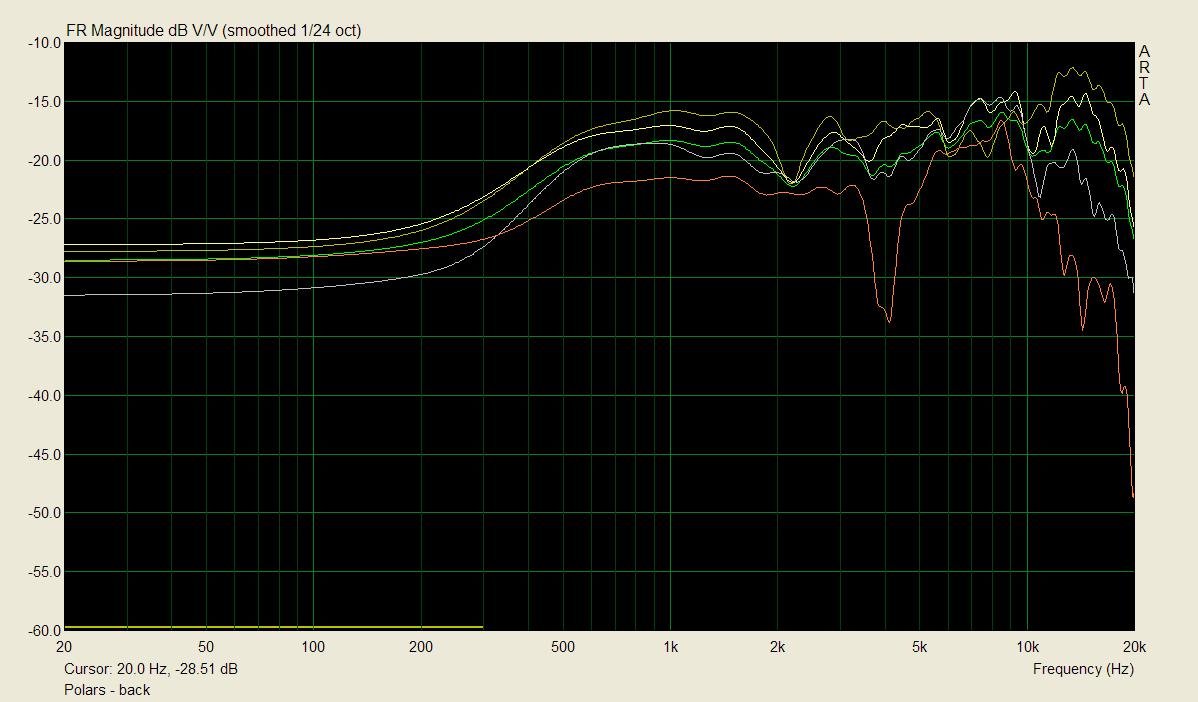The width and height of the screenshot is (1198, 702).
Task: Click the 10k frequency axis label
Action: tap(1027, 648)
